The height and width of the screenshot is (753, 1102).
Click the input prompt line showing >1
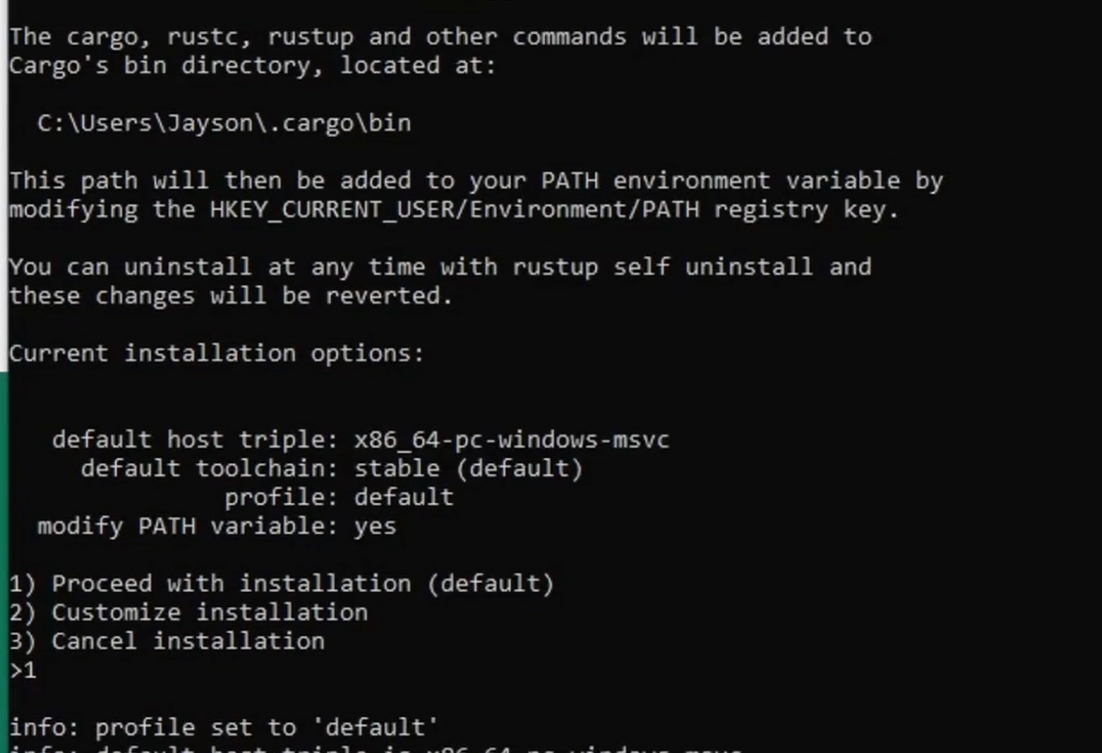click(x=23, y=670)
